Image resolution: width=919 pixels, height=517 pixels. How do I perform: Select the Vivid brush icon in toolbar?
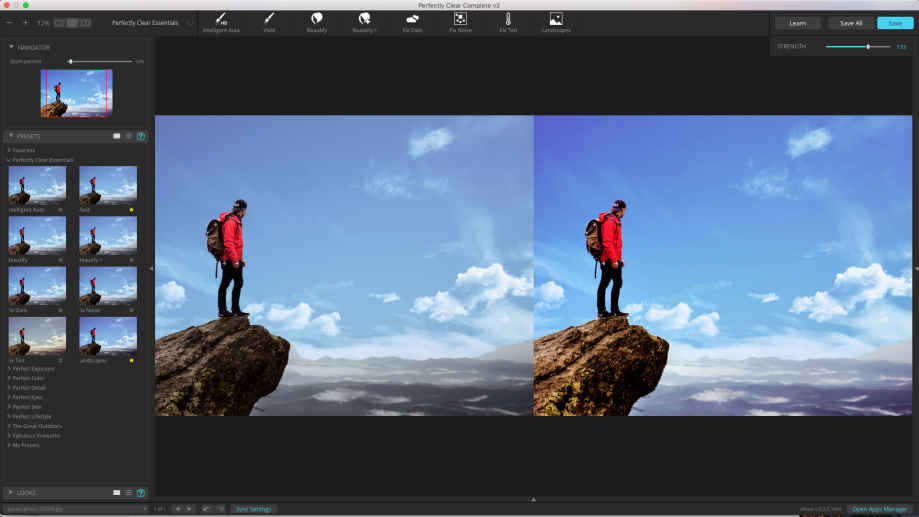click(269, 19)
